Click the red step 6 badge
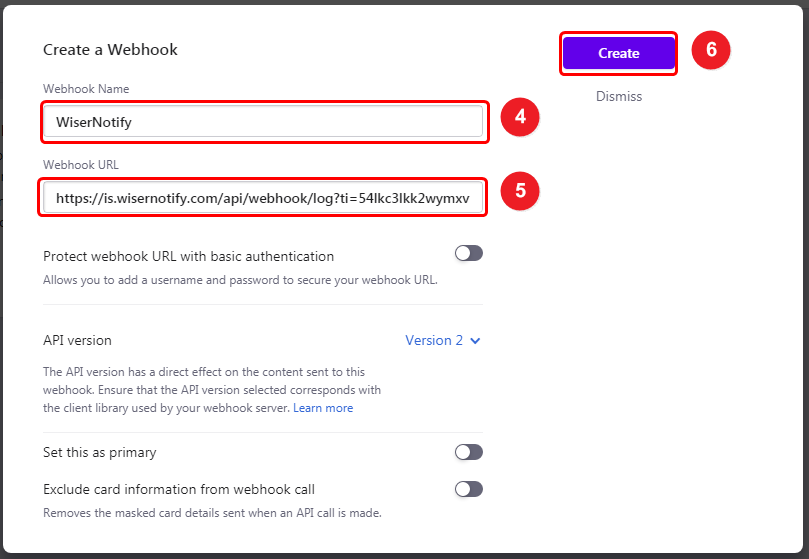This screenshot has height=559, width=809. pyautogui.click(x=711, y=50)
